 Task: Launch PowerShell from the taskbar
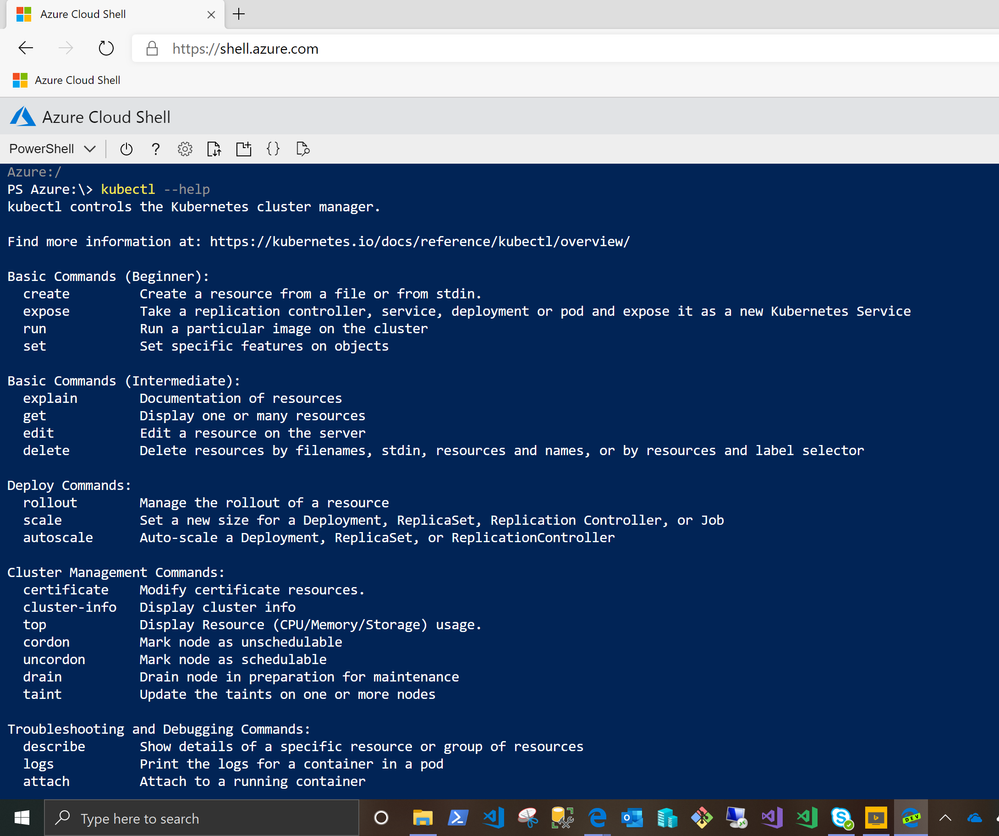pos(457,818)
